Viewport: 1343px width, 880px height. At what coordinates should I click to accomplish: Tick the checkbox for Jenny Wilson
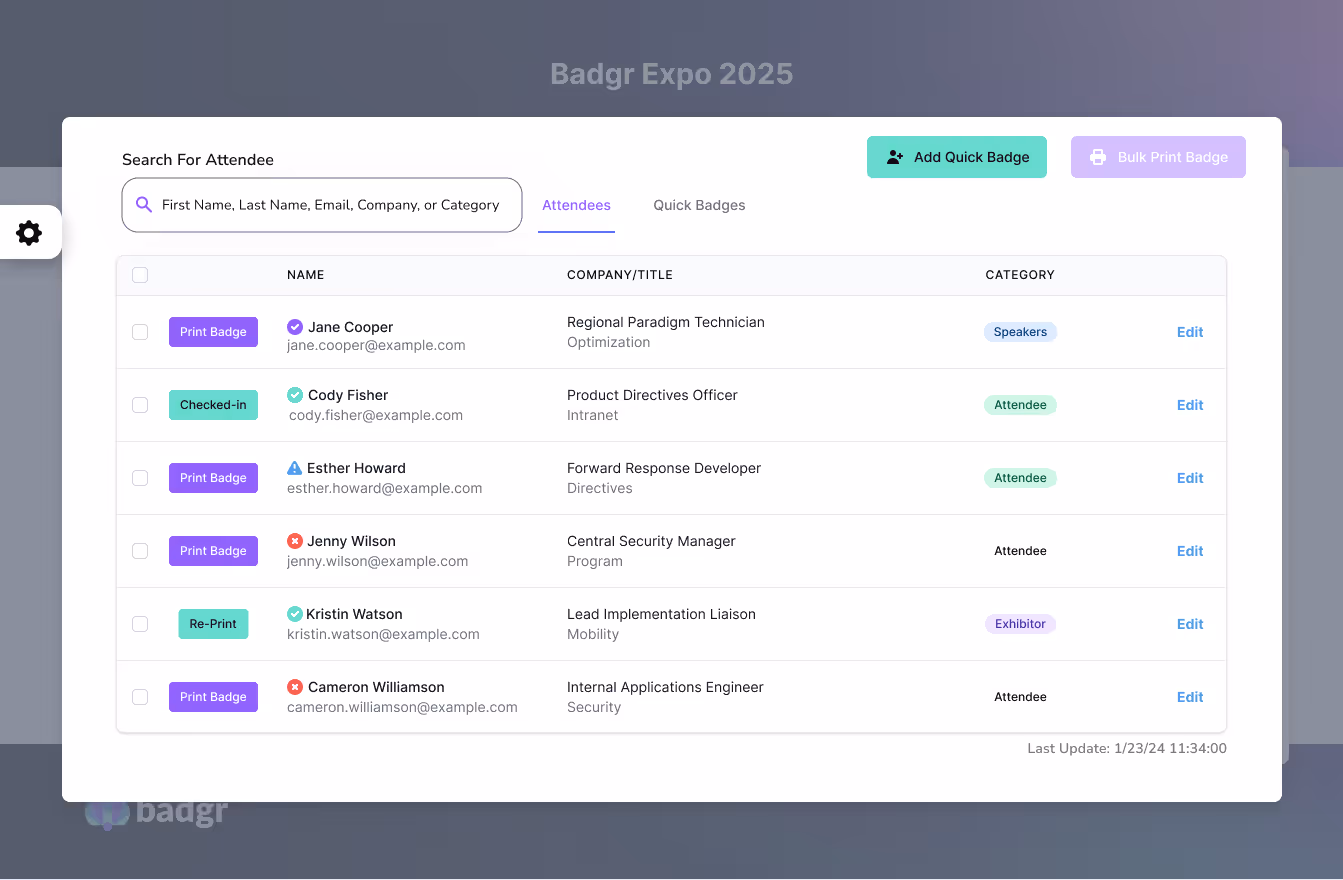tap(140, 551)
